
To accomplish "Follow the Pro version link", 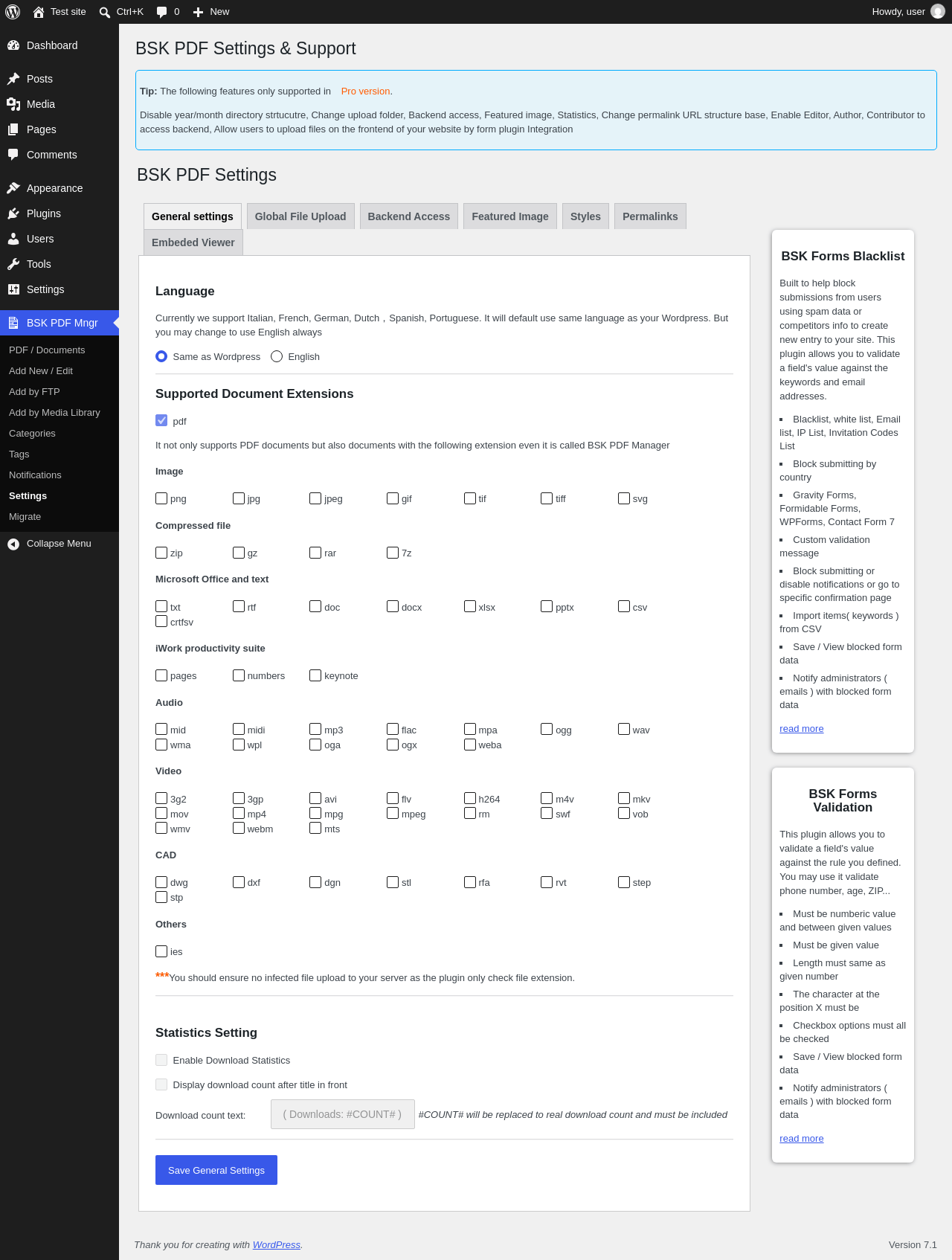I will 366,91.
